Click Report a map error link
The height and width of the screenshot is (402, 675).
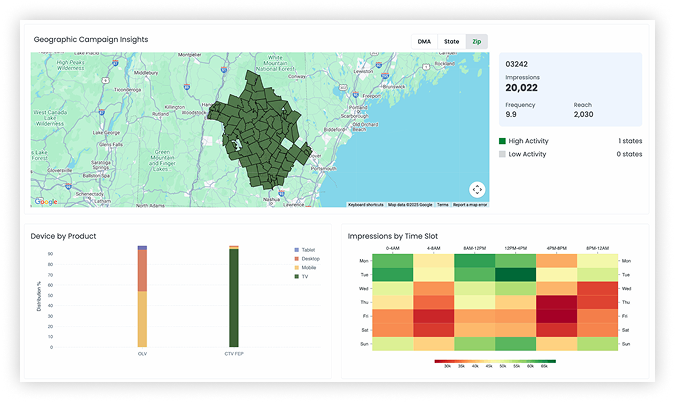coord(470,205)
